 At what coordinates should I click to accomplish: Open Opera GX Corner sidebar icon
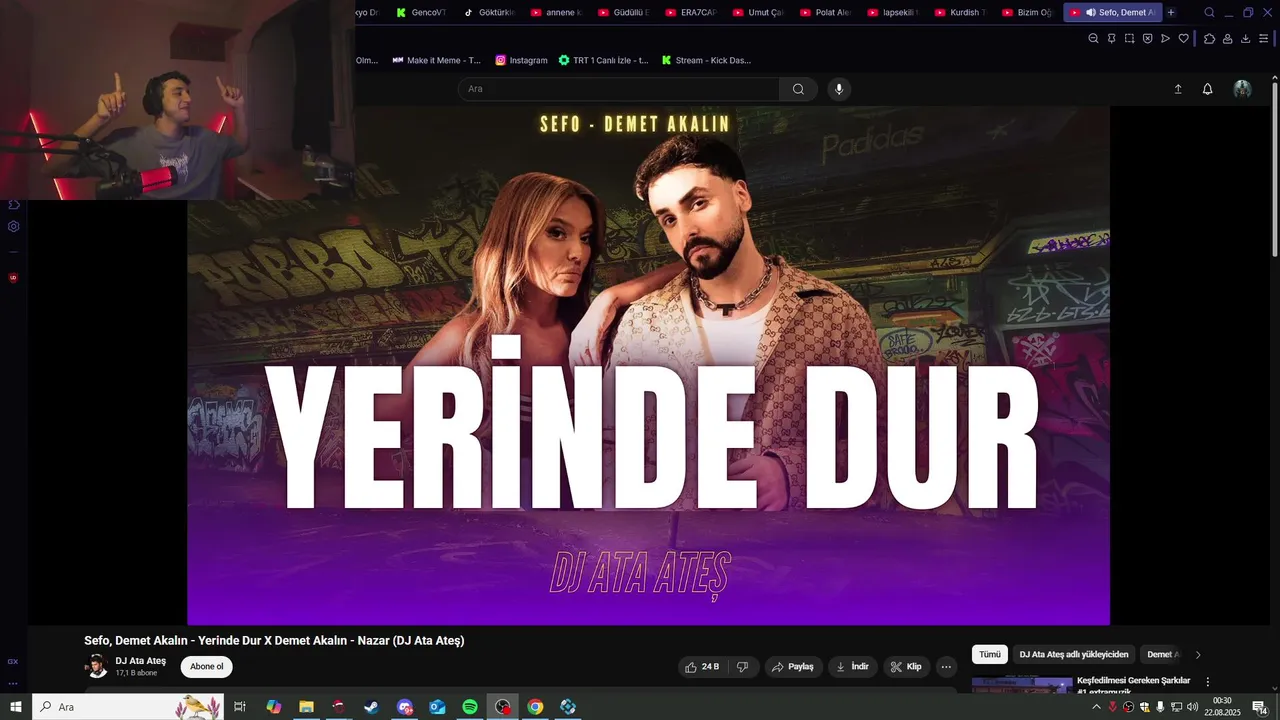tap(13, 661)
